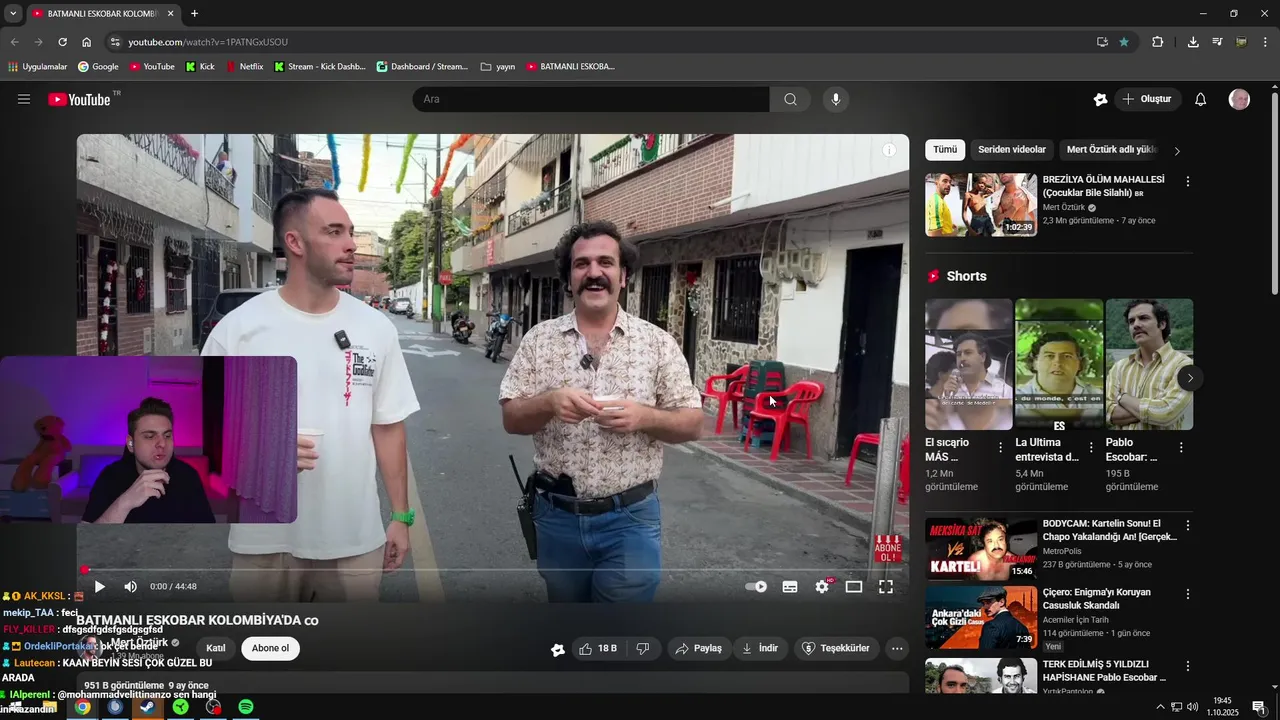Play the video
This screenshot has height=720, width=1280.
click(x=99, y=587)
